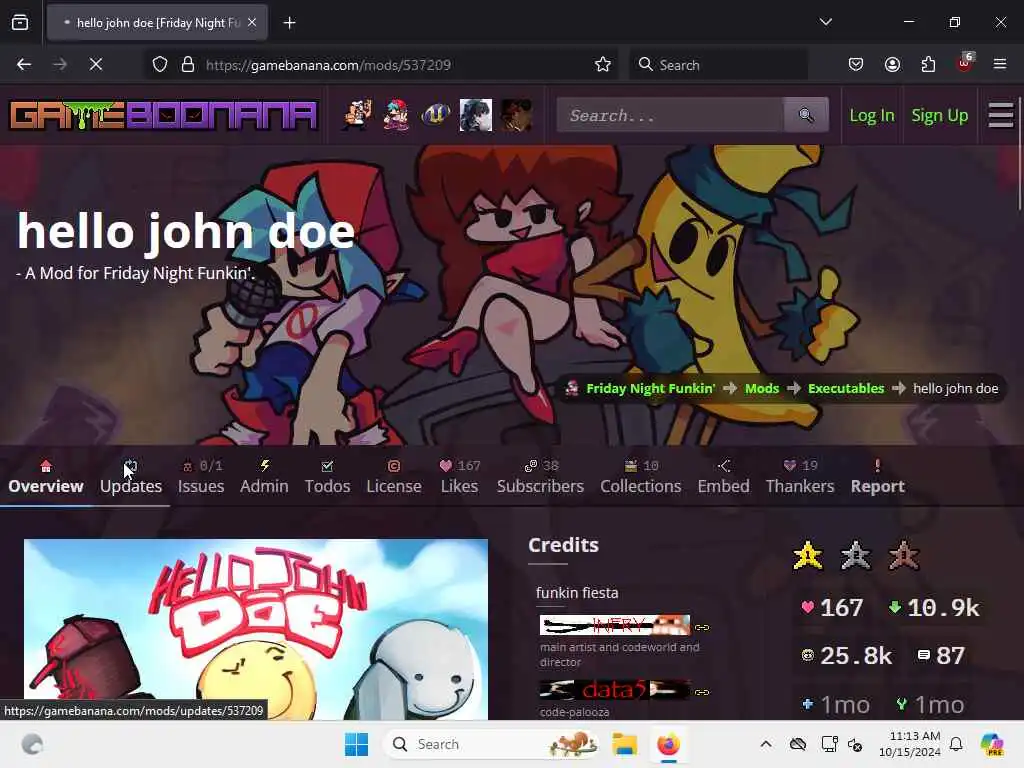Image resolution: width=1024 pixels, height=768 pixels.
Task: Open the Firefox extensions puzzle icon
Action: point(928,65)
